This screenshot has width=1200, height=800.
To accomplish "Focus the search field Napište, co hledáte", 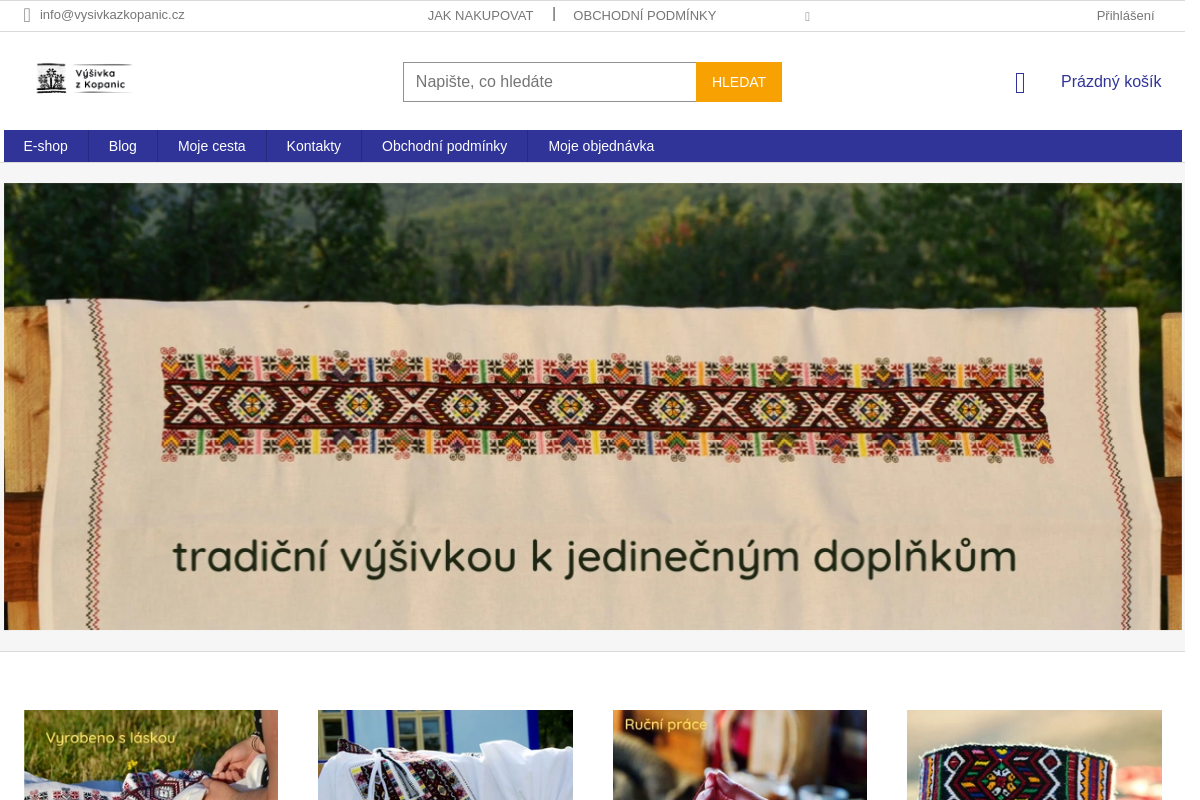I will point(550,82).
